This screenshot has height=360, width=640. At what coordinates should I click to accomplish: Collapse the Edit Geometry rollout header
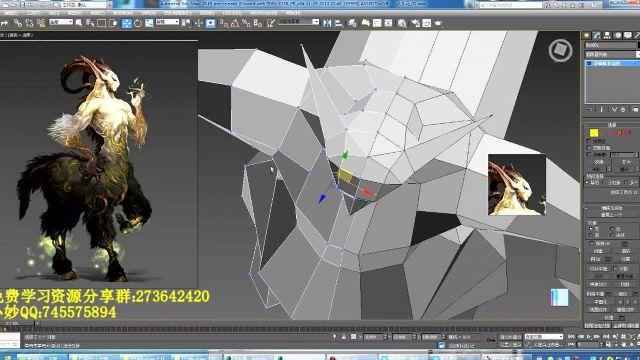click(611, 207)
